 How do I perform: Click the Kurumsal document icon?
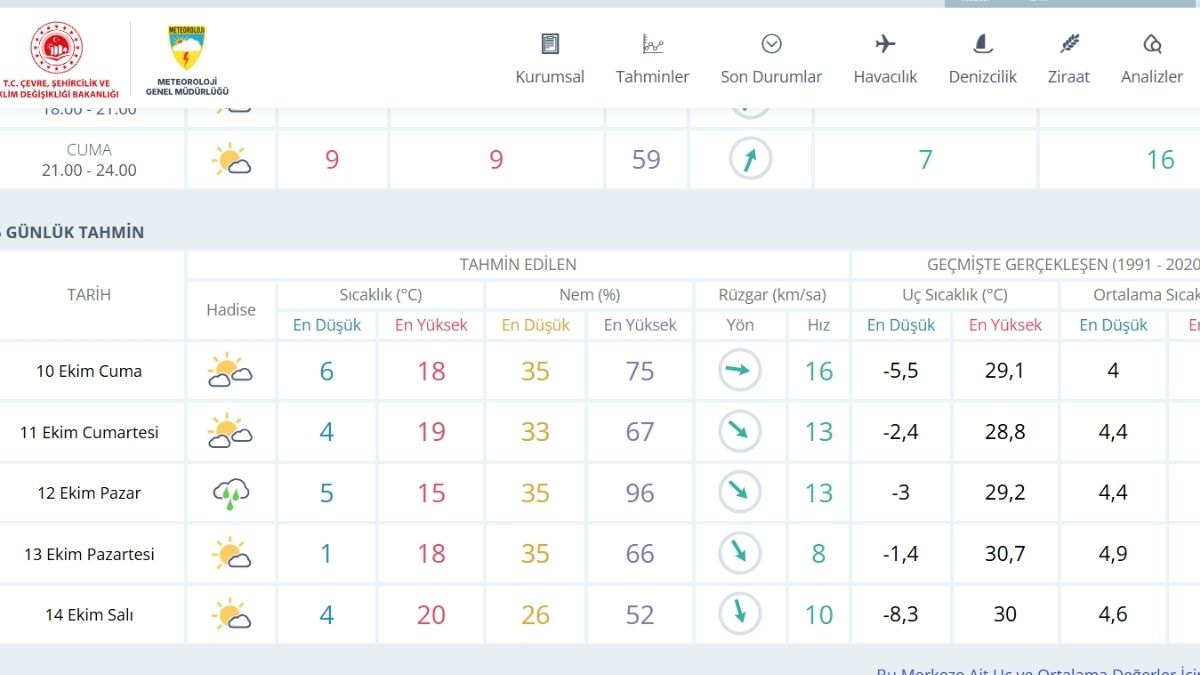(550, 44)
